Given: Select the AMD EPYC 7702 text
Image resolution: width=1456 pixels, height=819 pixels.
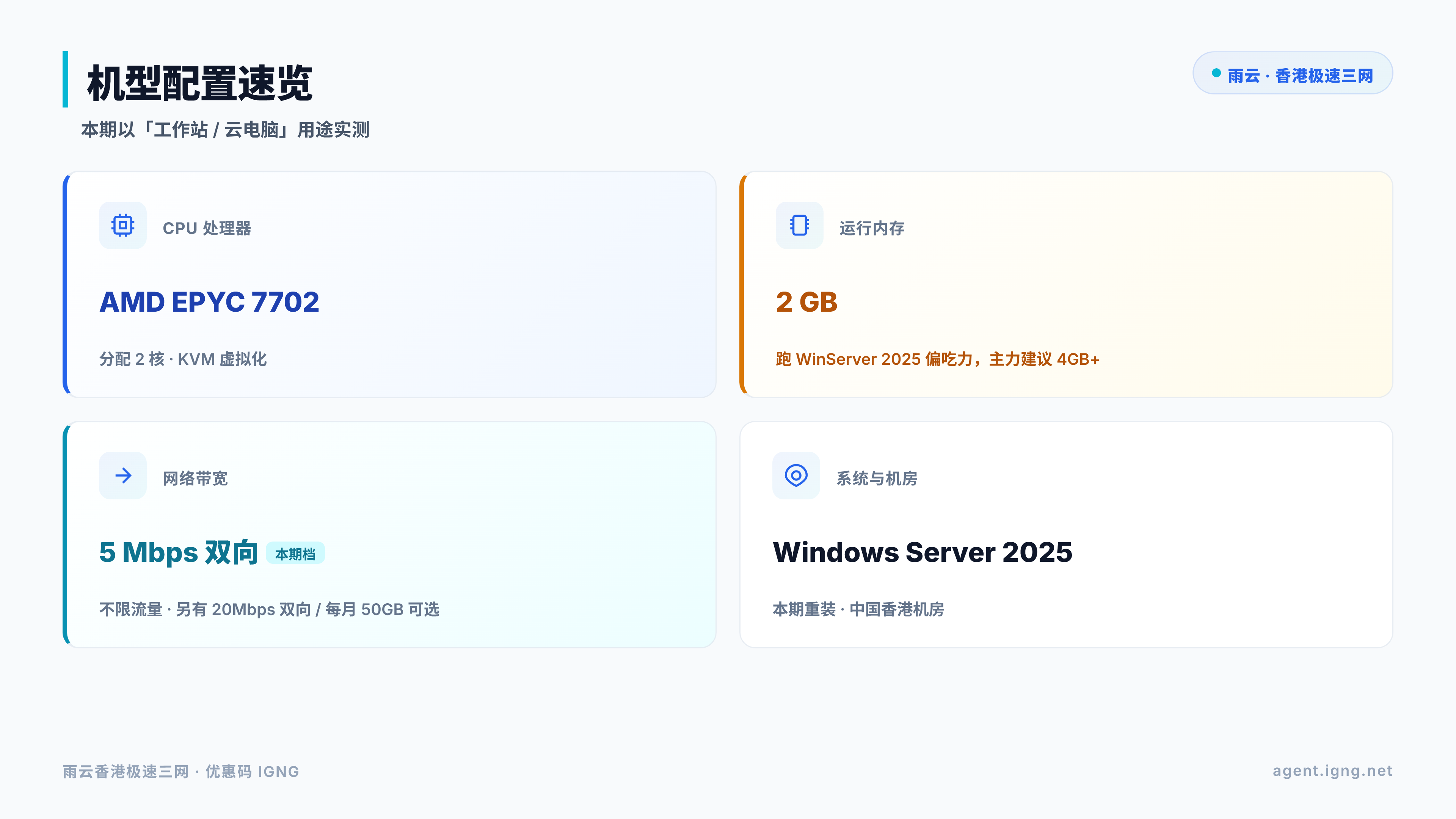Looking at the screenshot, I should click(209, 301).
